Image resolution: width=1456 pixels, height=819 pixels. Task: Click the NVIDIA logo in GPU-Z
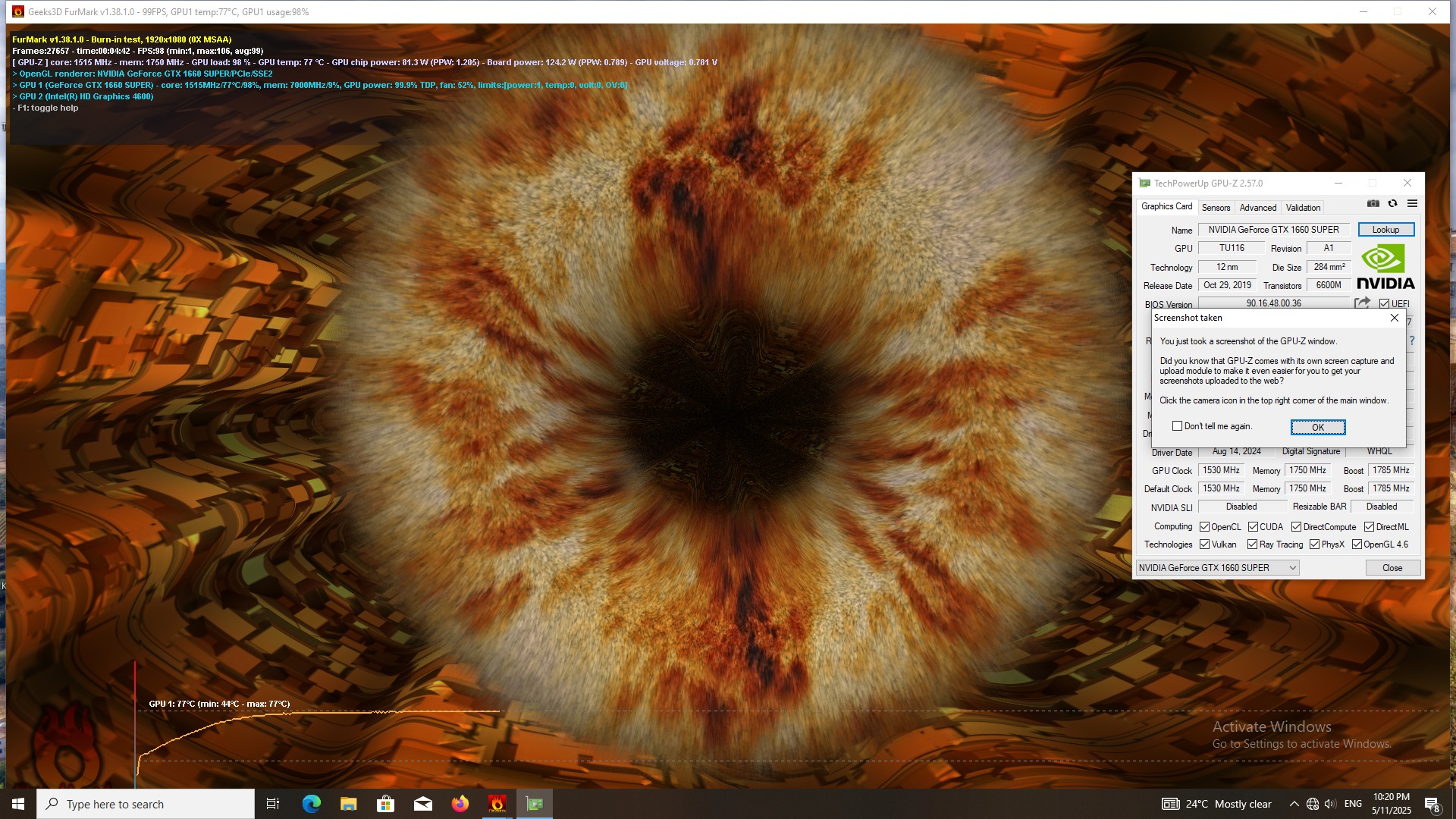[x=1385, y=267]
